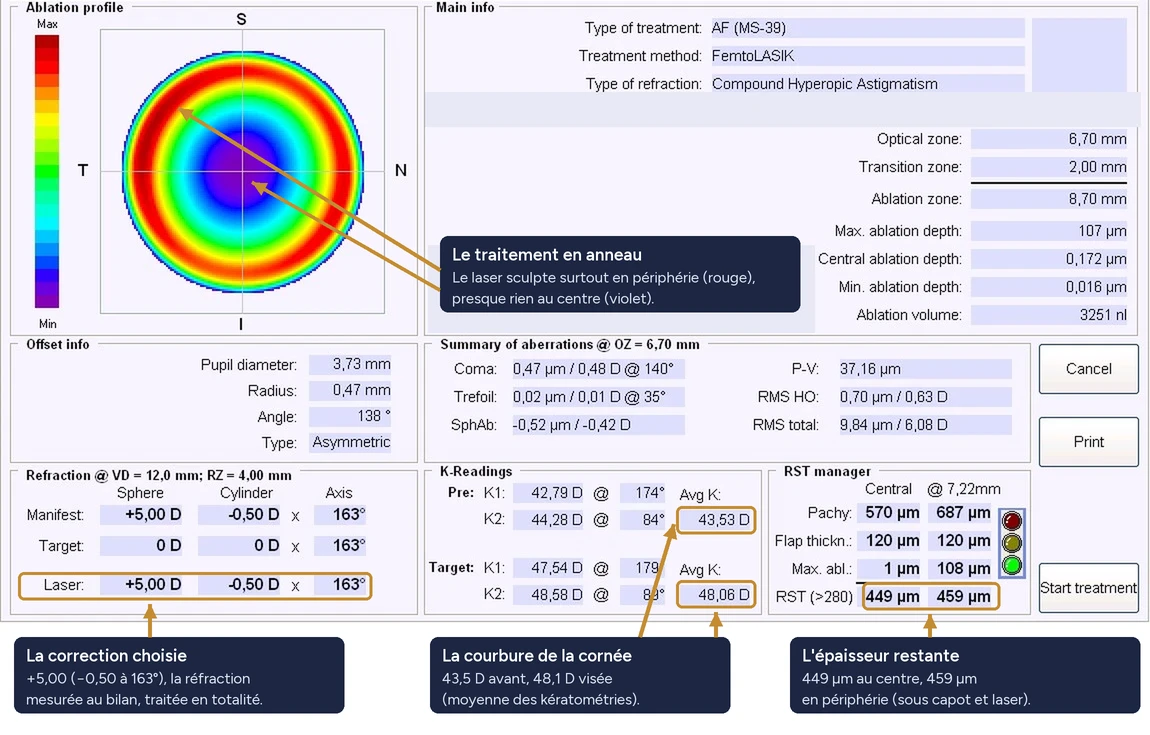Click the peripheral Pachy value 687 µm

point(960,513)
